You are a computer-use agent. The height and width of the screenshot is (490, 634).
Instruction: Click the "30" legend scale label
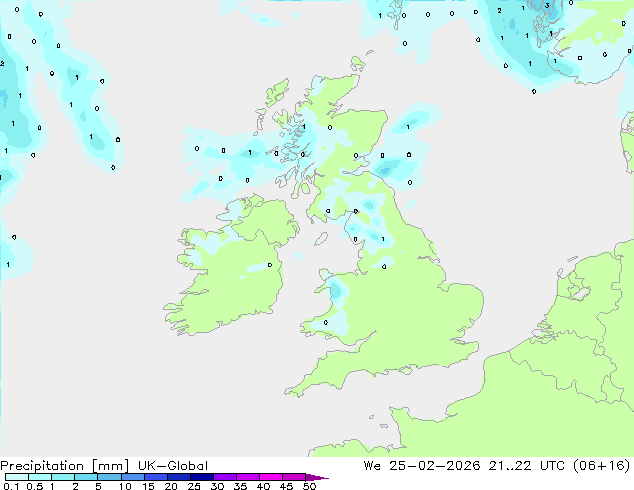coord(217,486)
